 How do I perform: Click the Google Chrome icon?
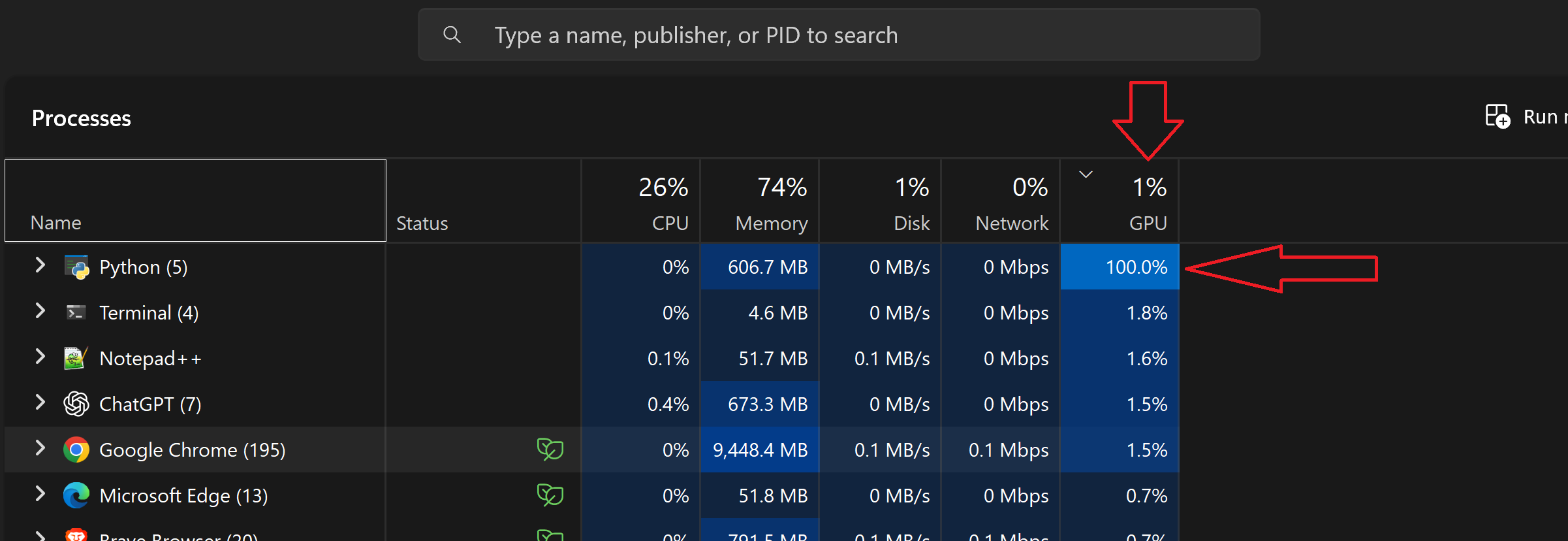tap(76, 450)
